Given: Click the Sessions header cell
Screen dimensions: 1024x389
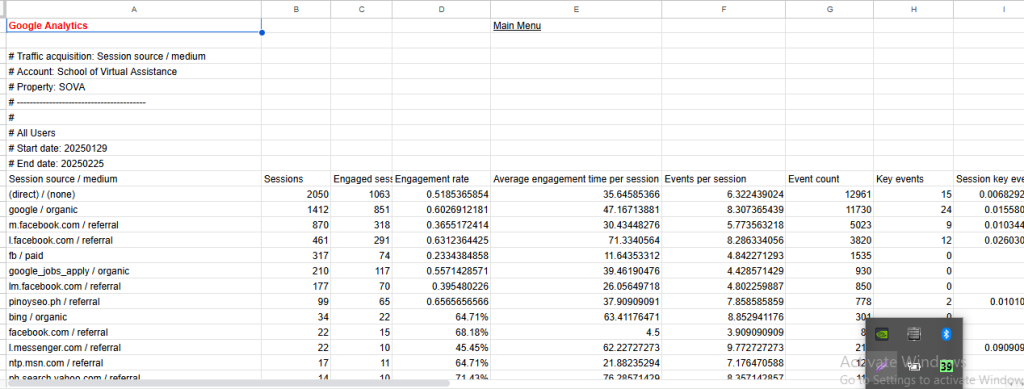Looking at the screenshot, I should tap(296, 179).
